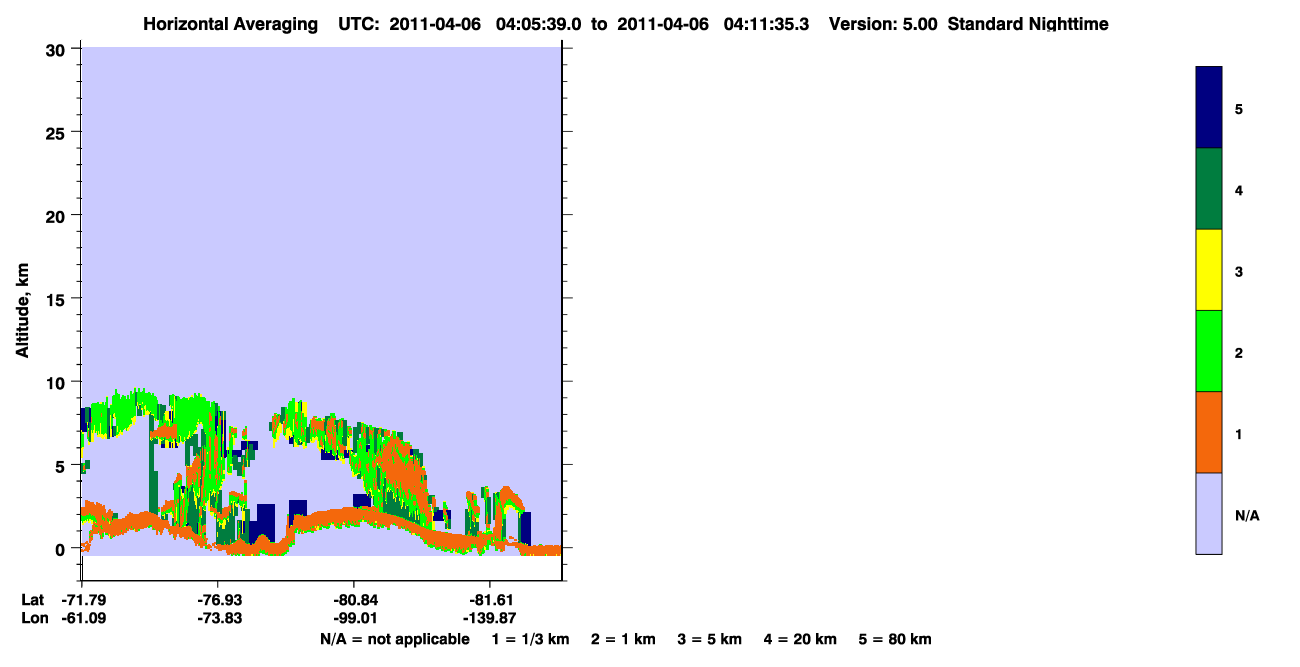Click the 15 altitude tick label
The height and width of the screenshot is (667, 1300).
tap(57, 299)
